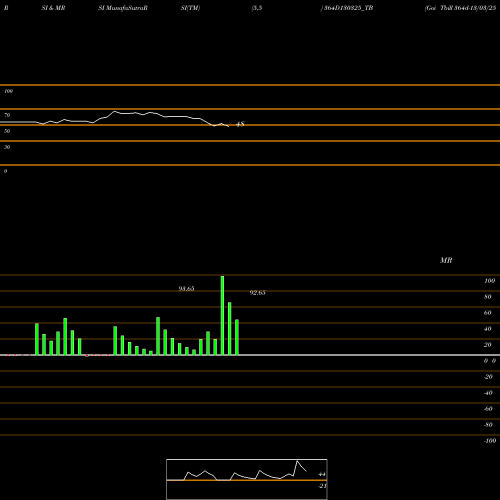This screenshot has width=500, height=500.
Task: Click the RSI axis label '70'
Action: click(x=7, y=115)
